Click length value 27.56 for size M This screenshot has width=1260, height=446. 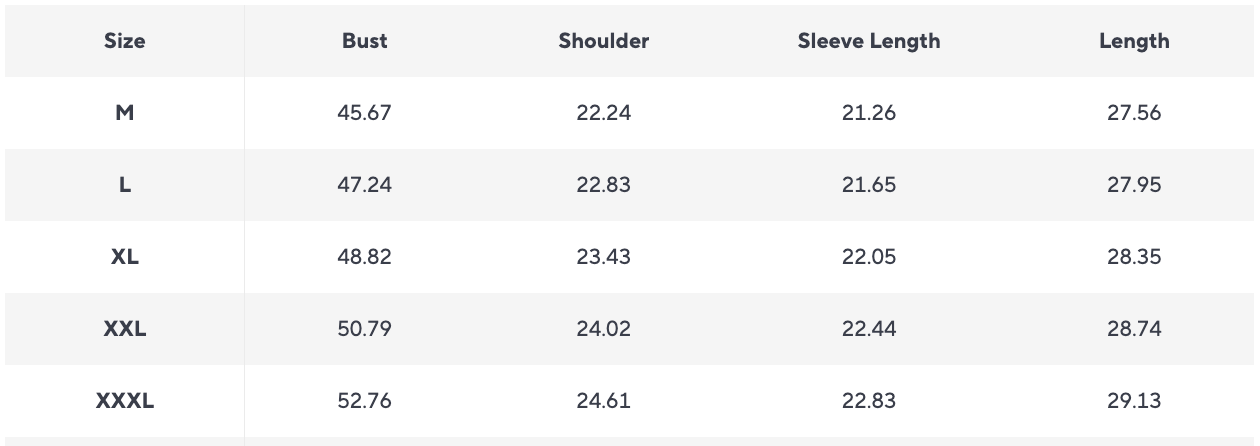tap(1134, 113)
